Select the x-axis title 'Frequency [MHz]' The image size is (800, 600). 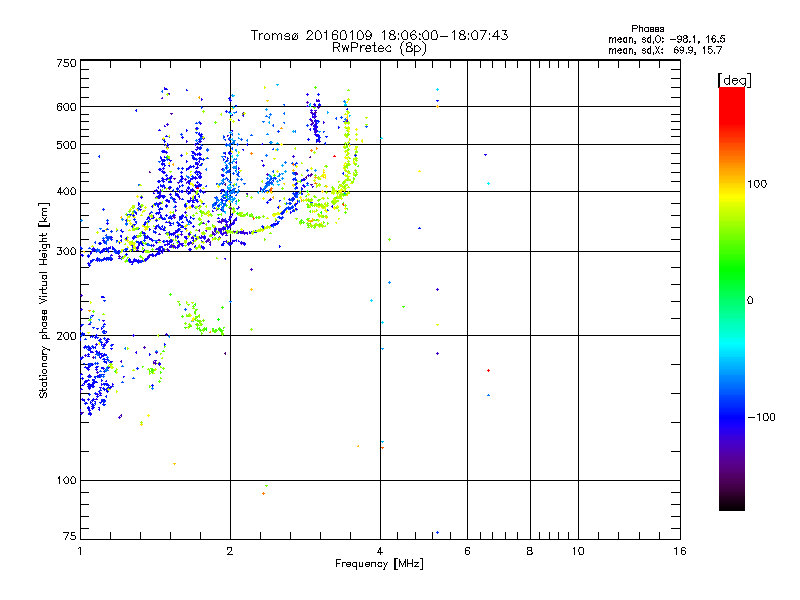pyautogui.click(x=379, y=564)
